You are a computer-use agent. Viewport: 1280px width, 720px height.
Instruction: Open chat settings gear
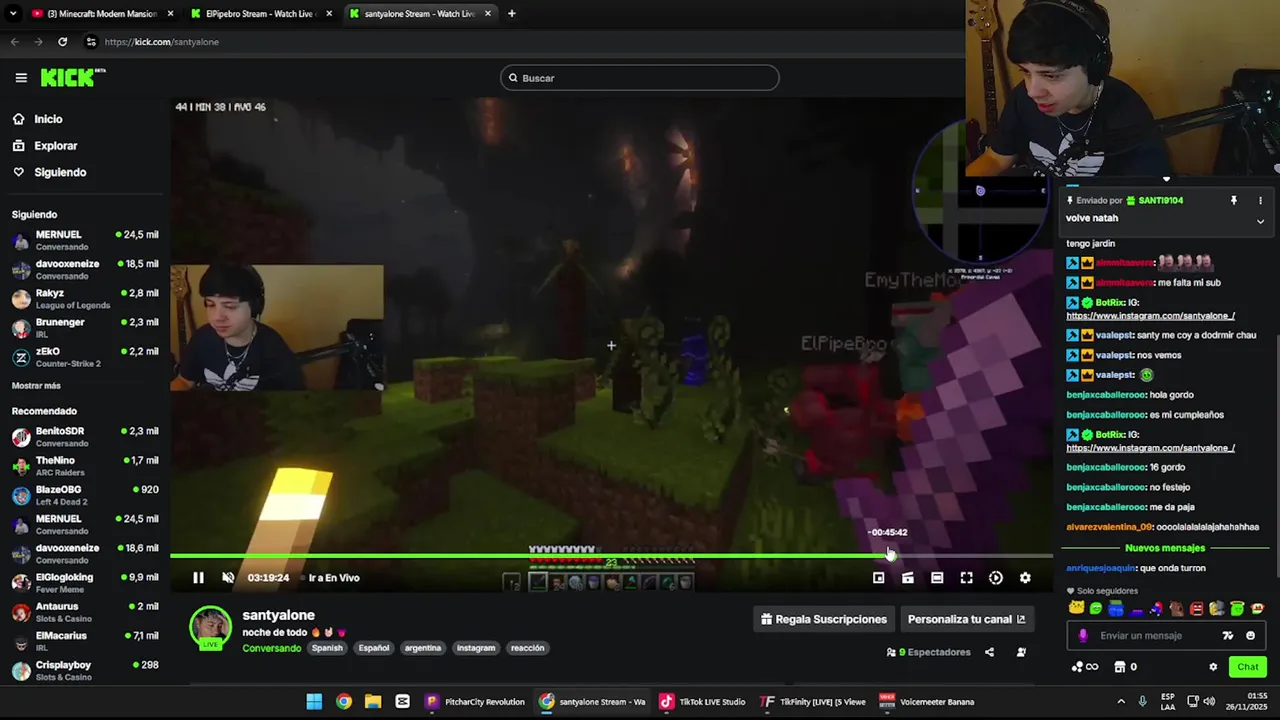coord(1213,667)
